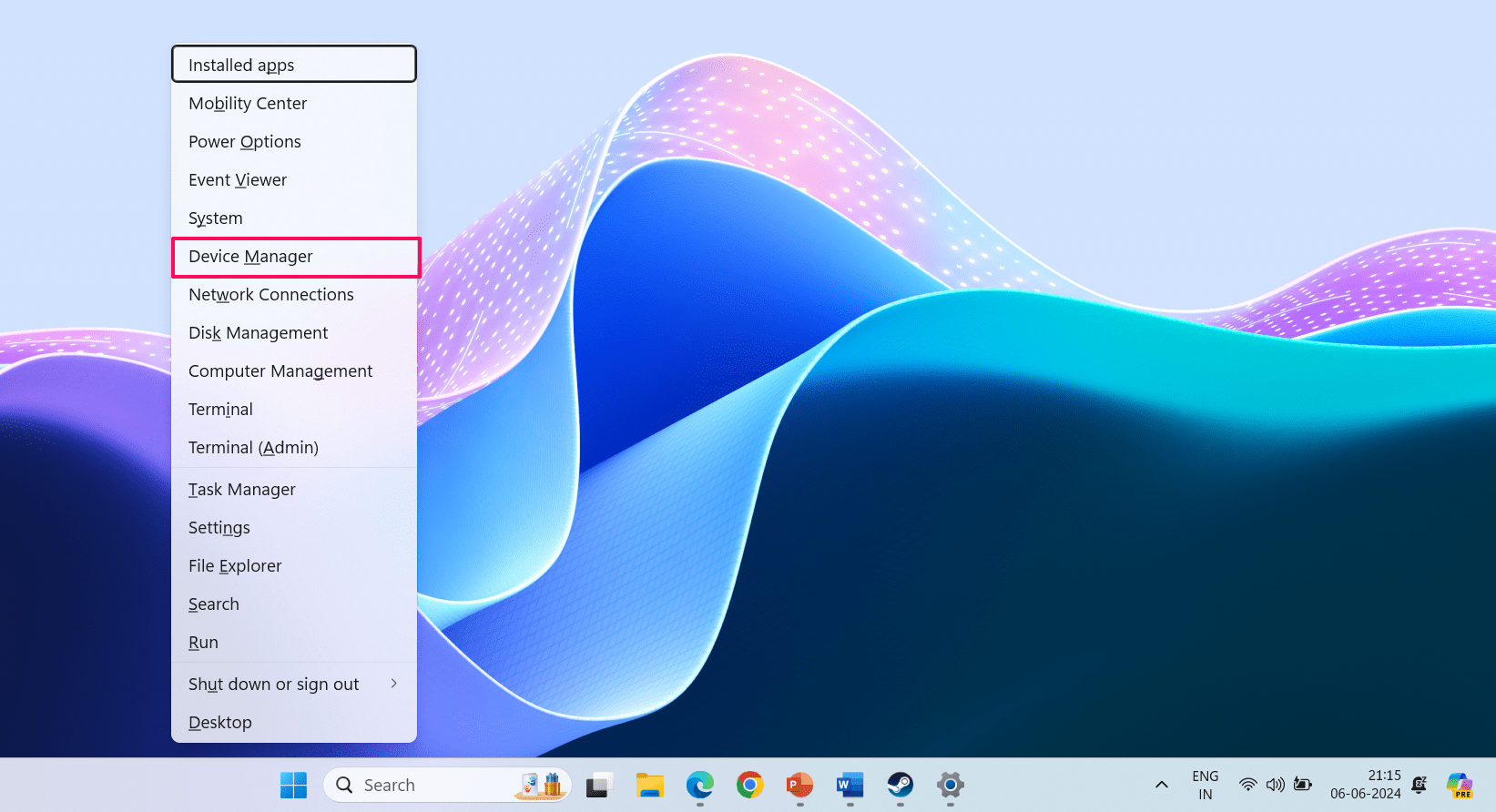The width and height of the screenshot is (1496, 812).
Task: Choose Device Manager
Action: 294,256
